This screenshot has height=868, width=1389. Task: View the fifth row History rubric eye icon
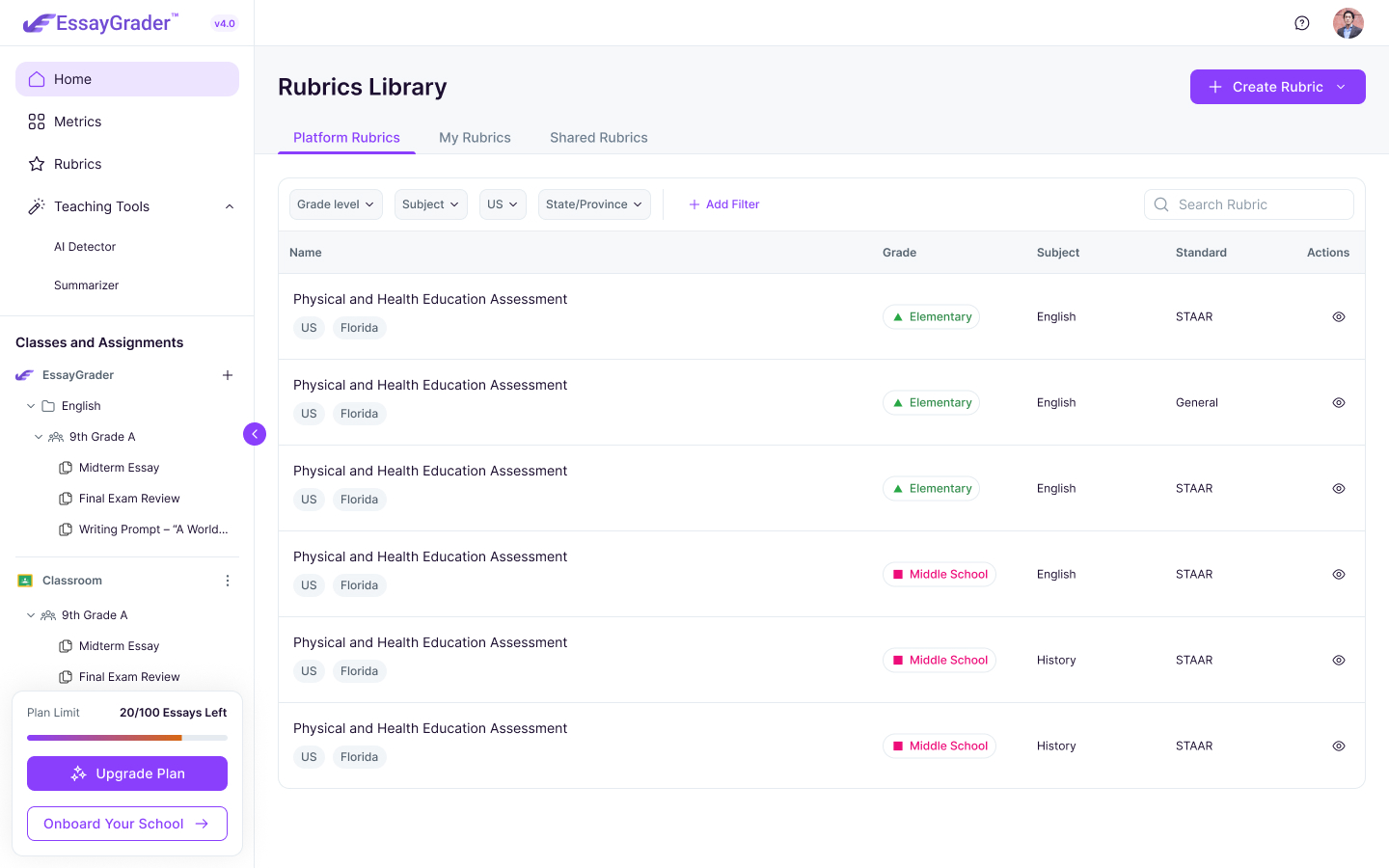1339,660
